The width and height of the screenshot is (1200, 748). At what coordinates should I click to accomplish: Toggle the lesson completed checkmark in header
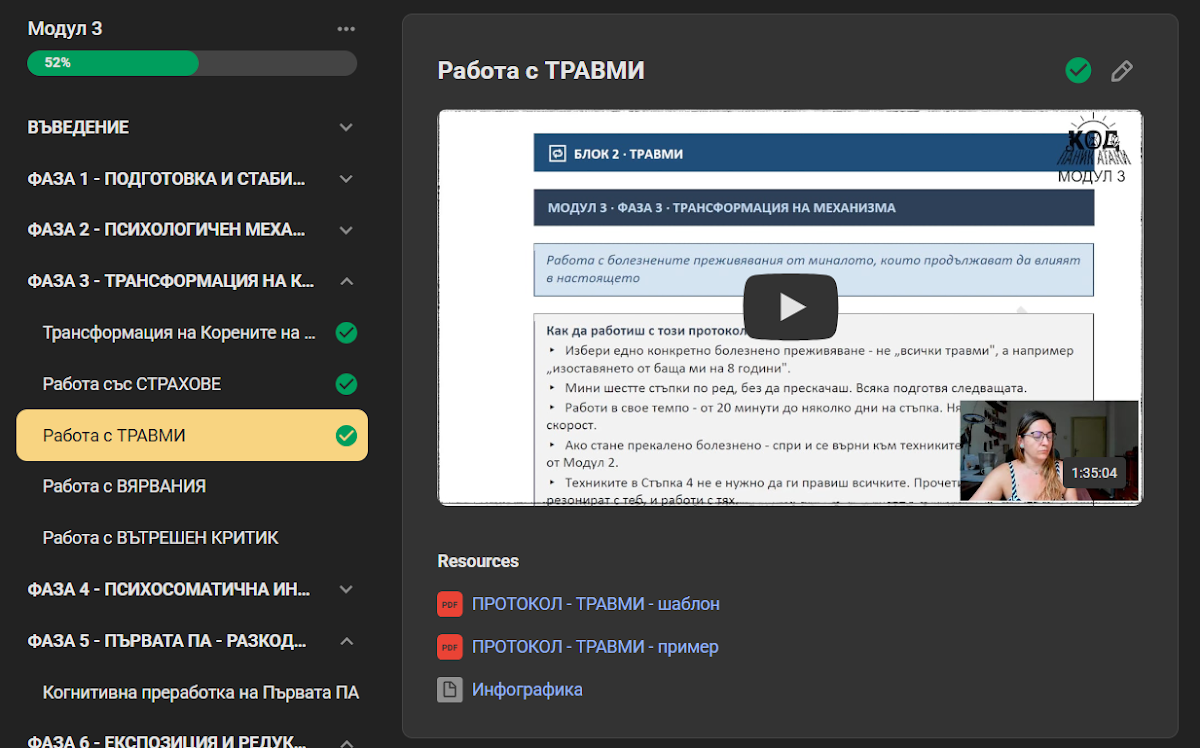coord(1078,71)
